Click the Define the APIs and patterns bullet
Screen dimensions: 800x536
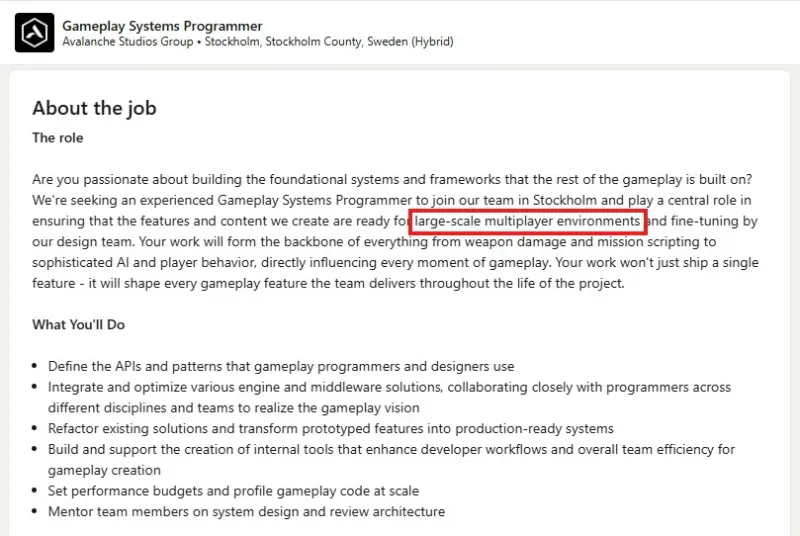coord(281,366)
